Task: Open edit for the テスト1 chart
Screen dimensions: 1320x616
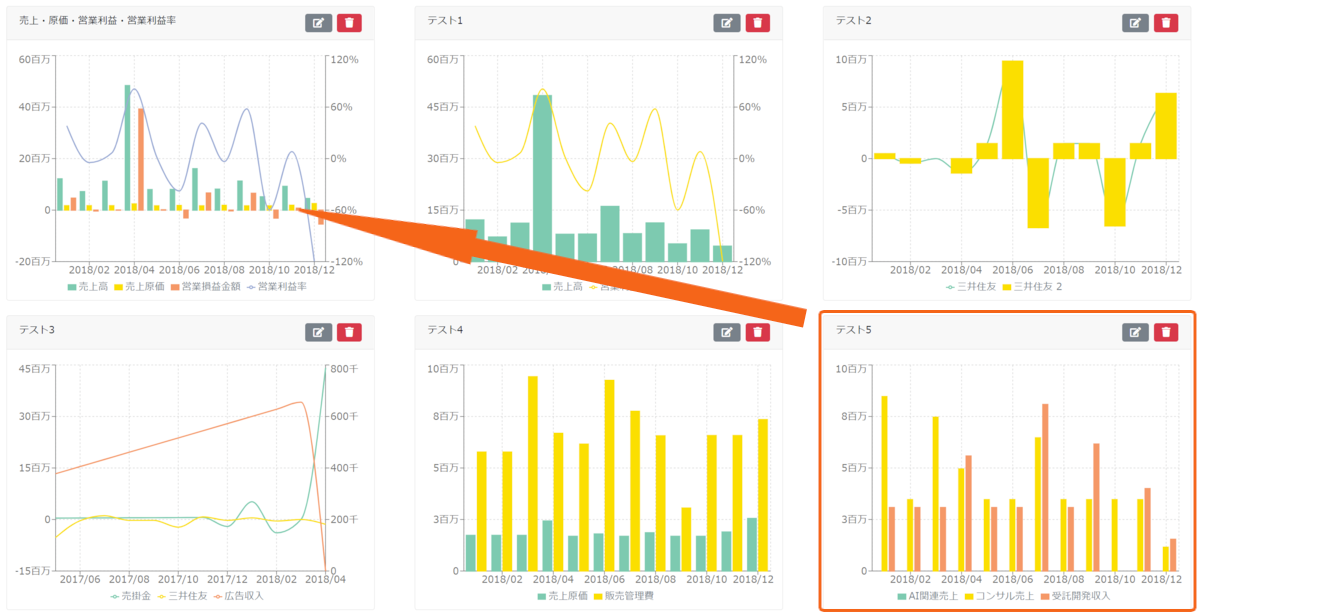Action: tap(727, 23)
